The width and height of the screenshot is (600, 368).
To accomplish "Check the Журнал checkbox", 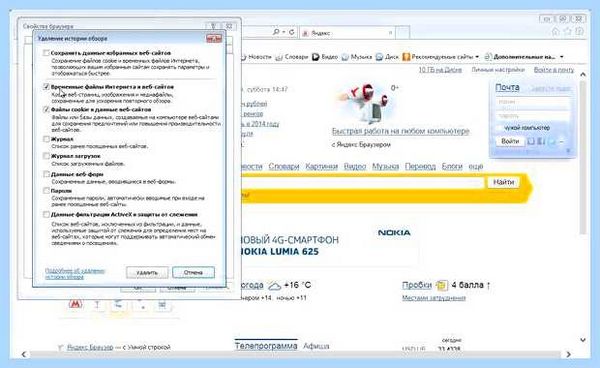I will click(46, 139).
